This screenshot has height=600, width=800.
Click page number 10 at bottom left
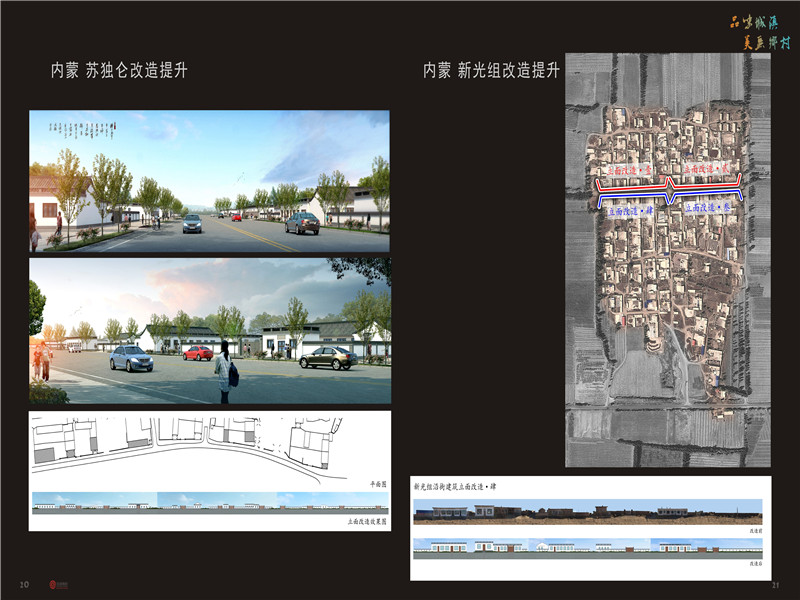pyautogui.click(x=23, y=584)
